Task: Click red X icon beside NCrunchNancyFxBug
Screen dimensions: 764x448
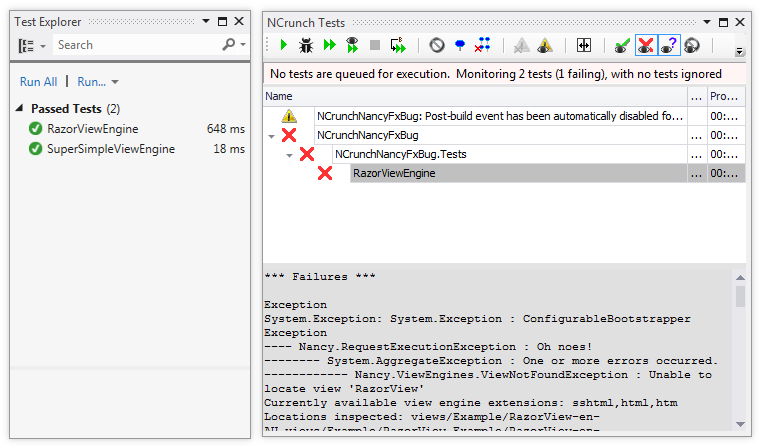Action: [x=289, y=135]
